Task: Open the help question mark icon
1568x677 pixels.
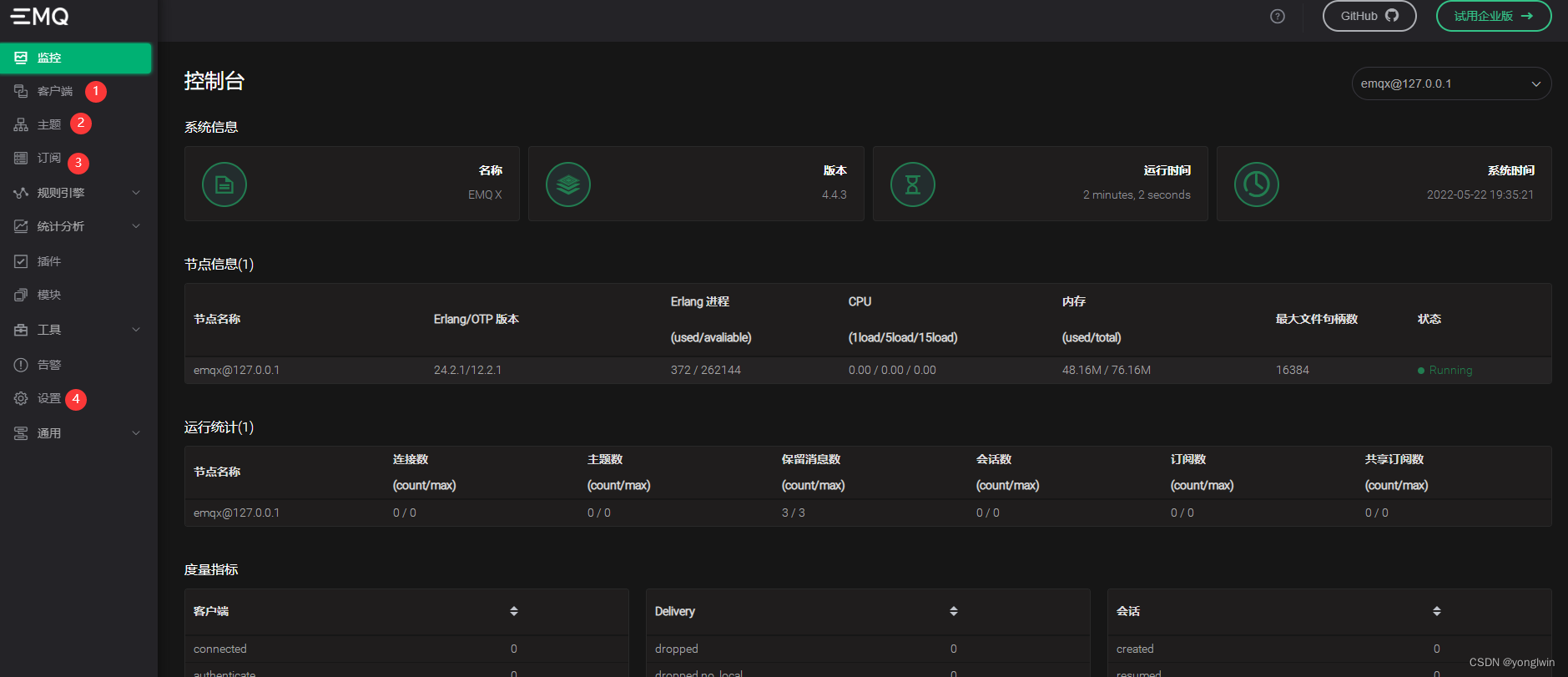Action: tap(1278, 16)
